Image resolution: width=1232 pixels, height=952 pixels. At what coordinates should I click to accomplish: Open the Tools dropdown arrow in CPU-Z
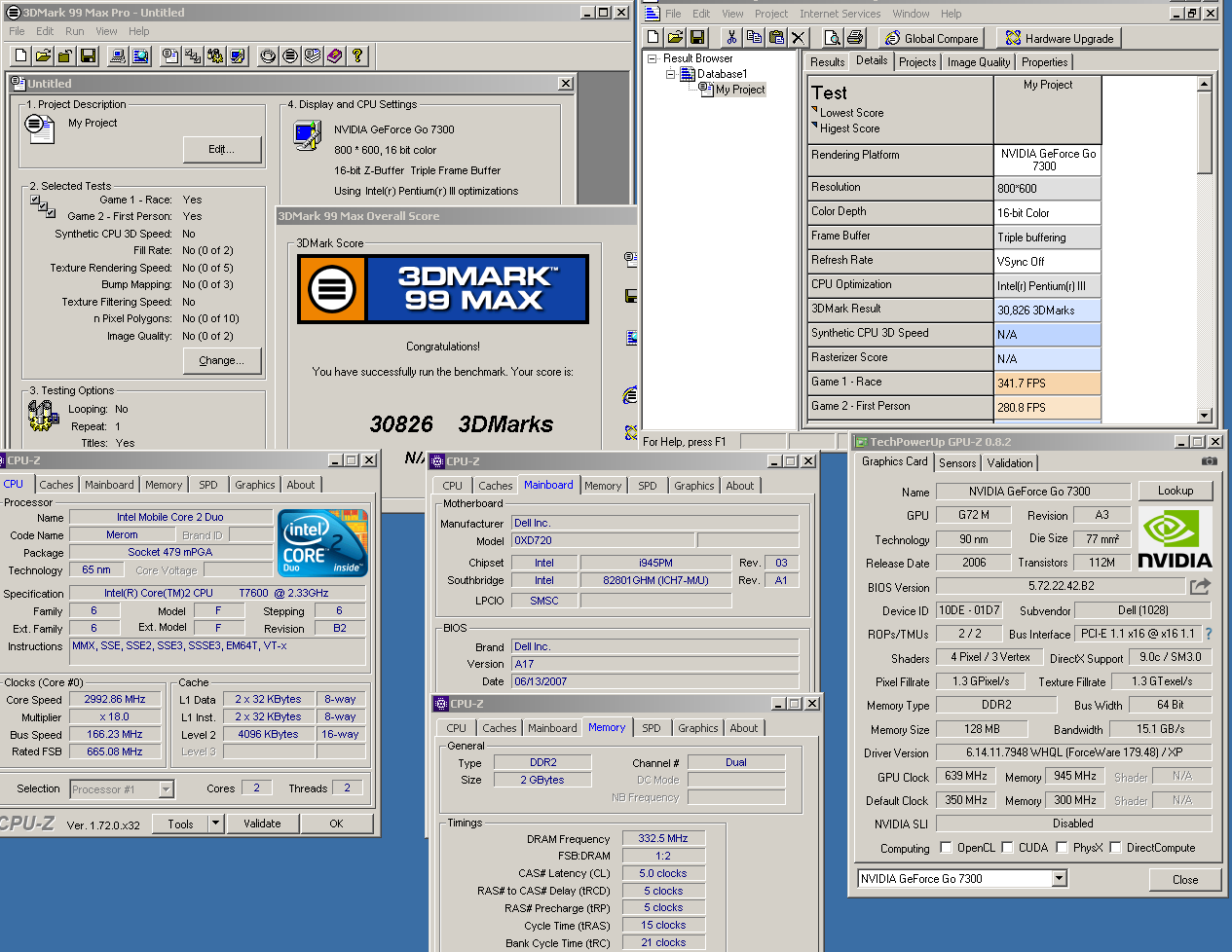pos(215,824)
